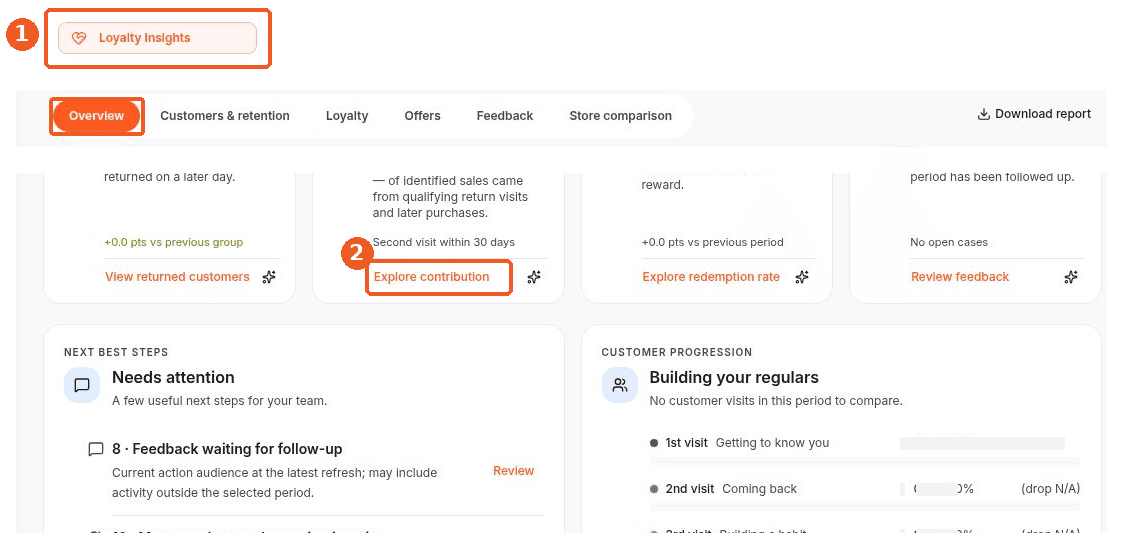This screenshot has width=1123, height=553.
Task: Click the 2nd visit progress bar
Action: tap(865, 506)
